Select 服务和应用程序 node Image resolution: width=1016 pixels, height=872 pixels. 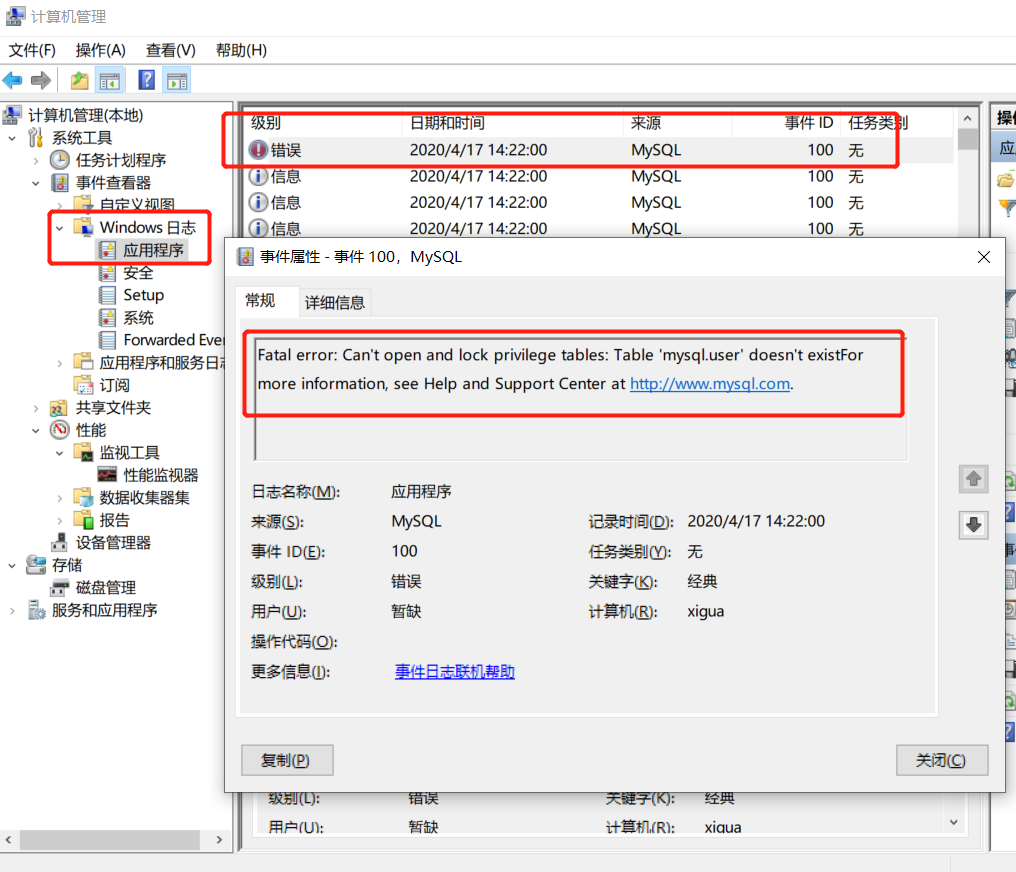point(104,610)
